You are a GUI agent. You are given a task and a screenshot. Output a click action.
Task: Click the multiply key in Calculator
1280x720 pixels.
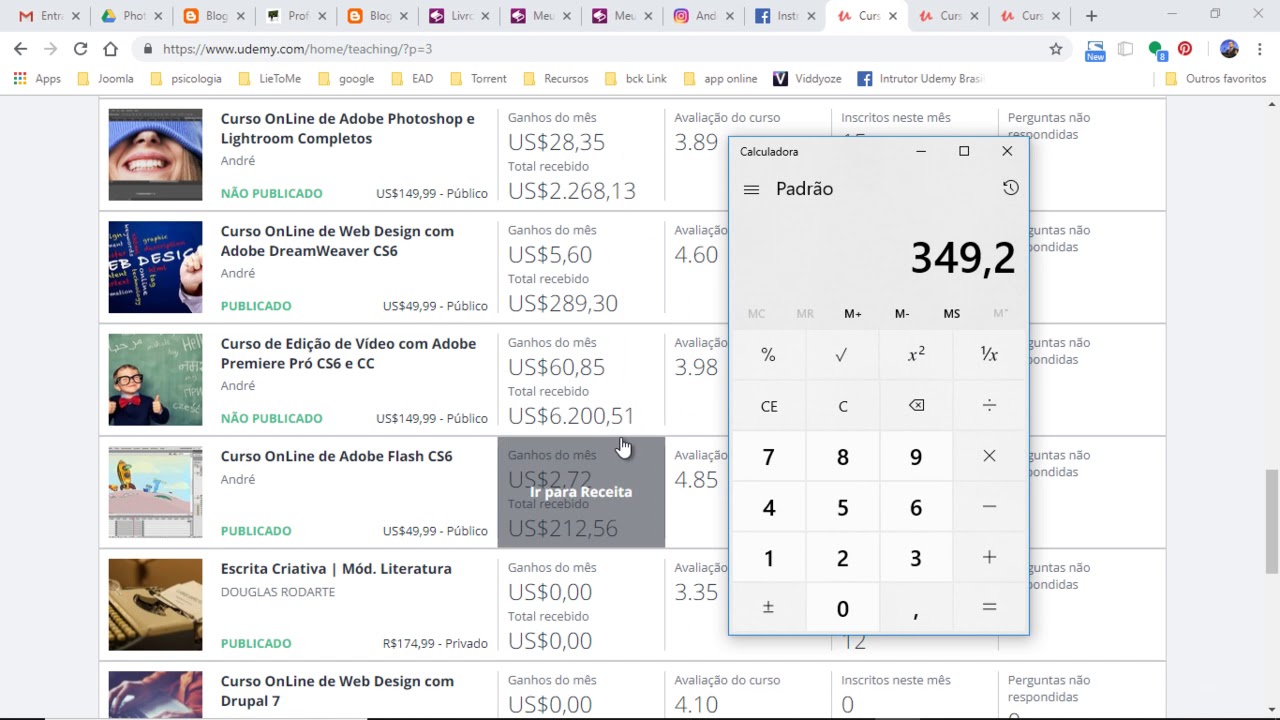[x=989, y=456]
